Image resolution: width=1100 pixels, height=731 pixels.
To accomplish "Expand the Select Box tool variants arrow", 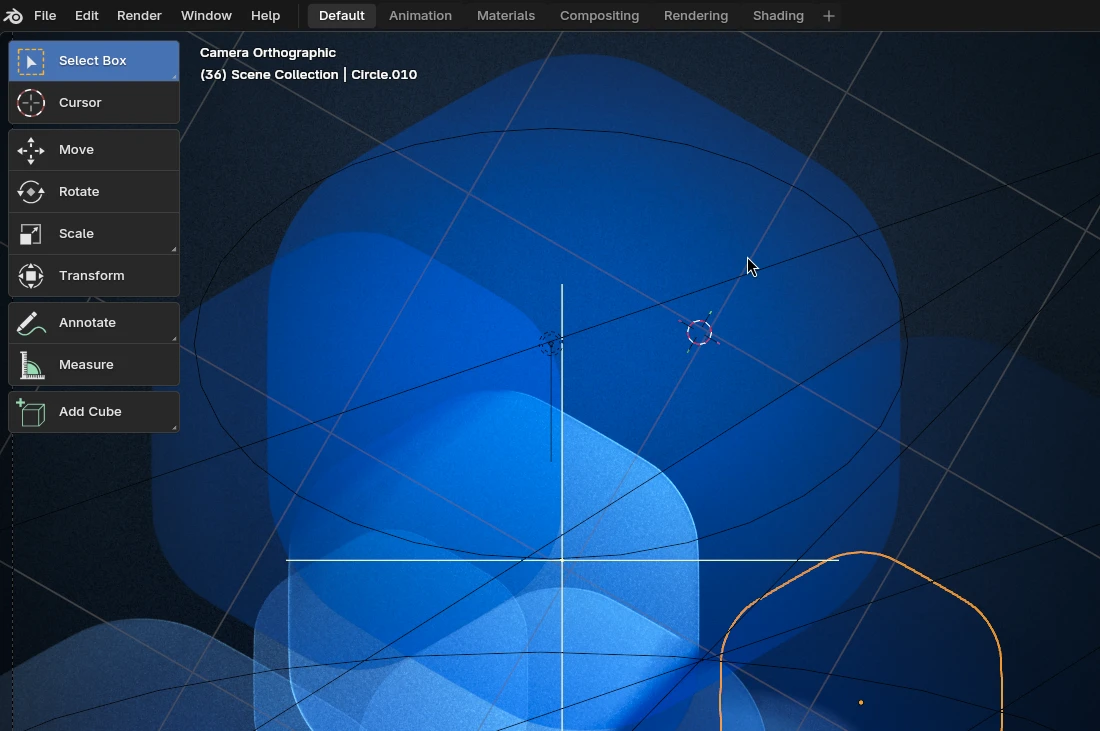I will (x=174, y=75).
